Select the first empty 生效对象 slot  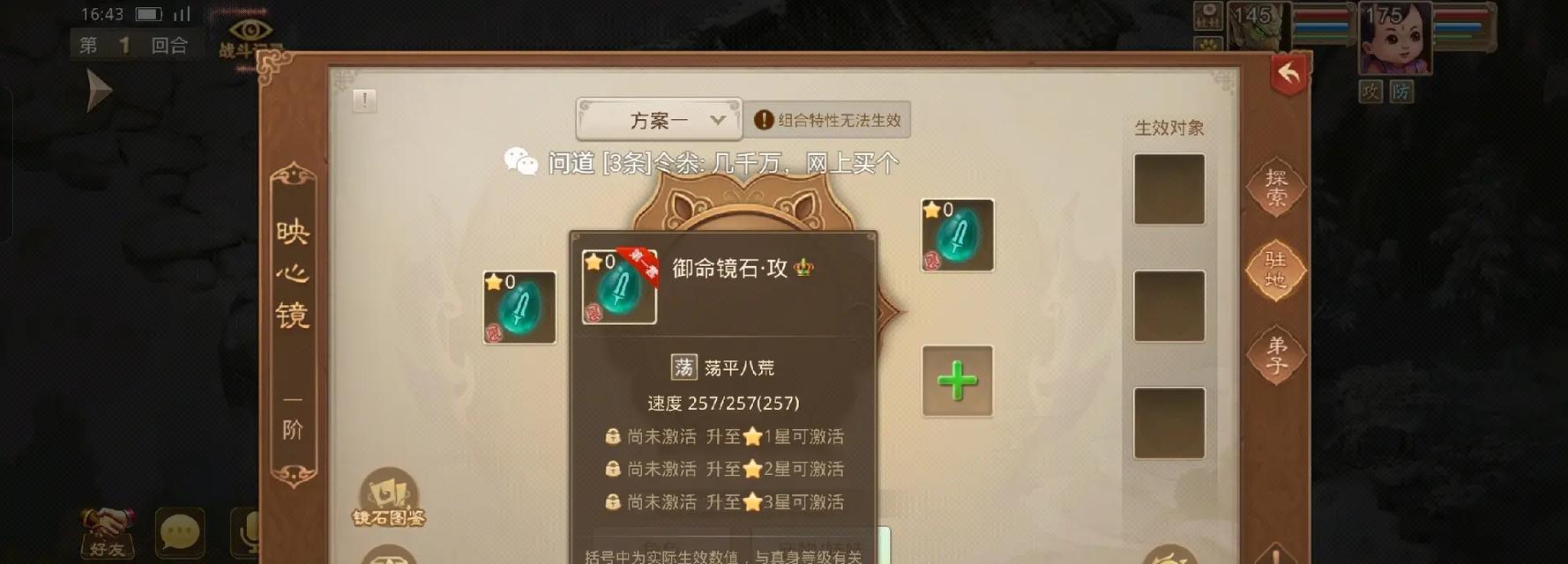[1169, 189]
